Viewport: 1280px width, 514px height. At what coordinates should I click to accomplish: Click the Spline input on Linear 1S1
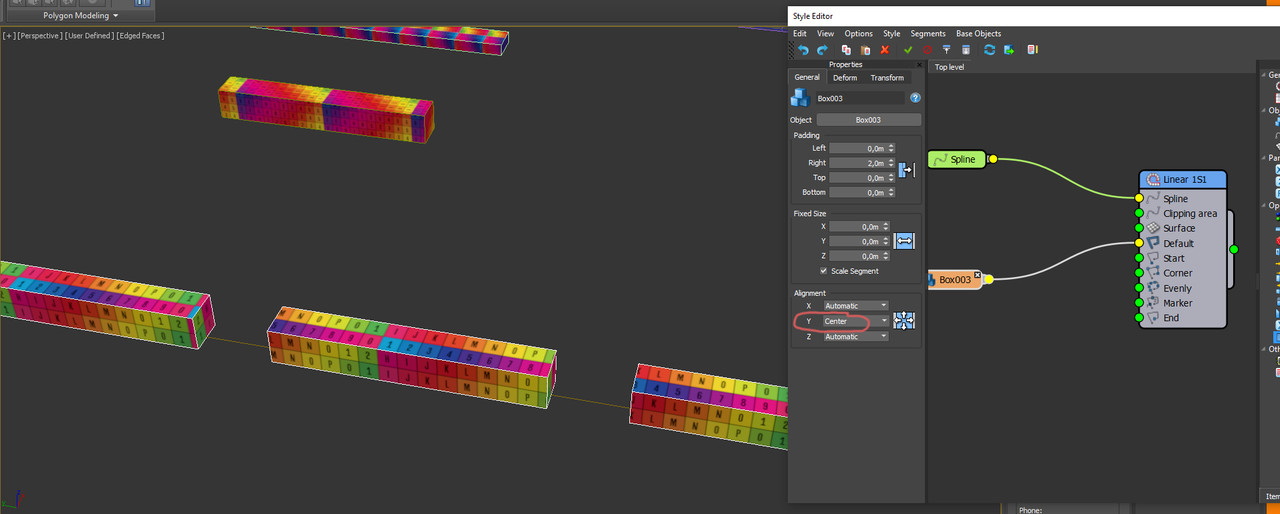tap(1177, 199)
